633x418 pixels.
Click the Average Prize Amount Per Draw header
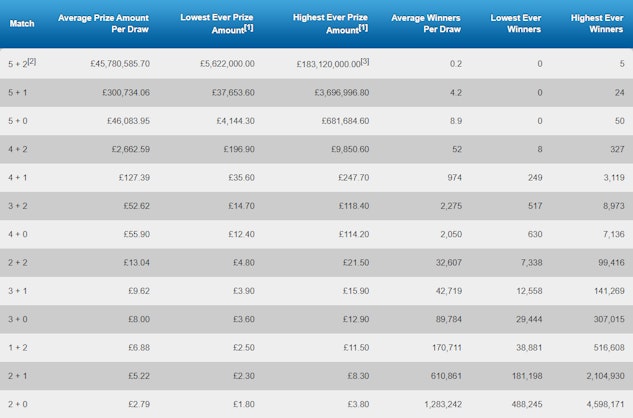click(103, 23)
